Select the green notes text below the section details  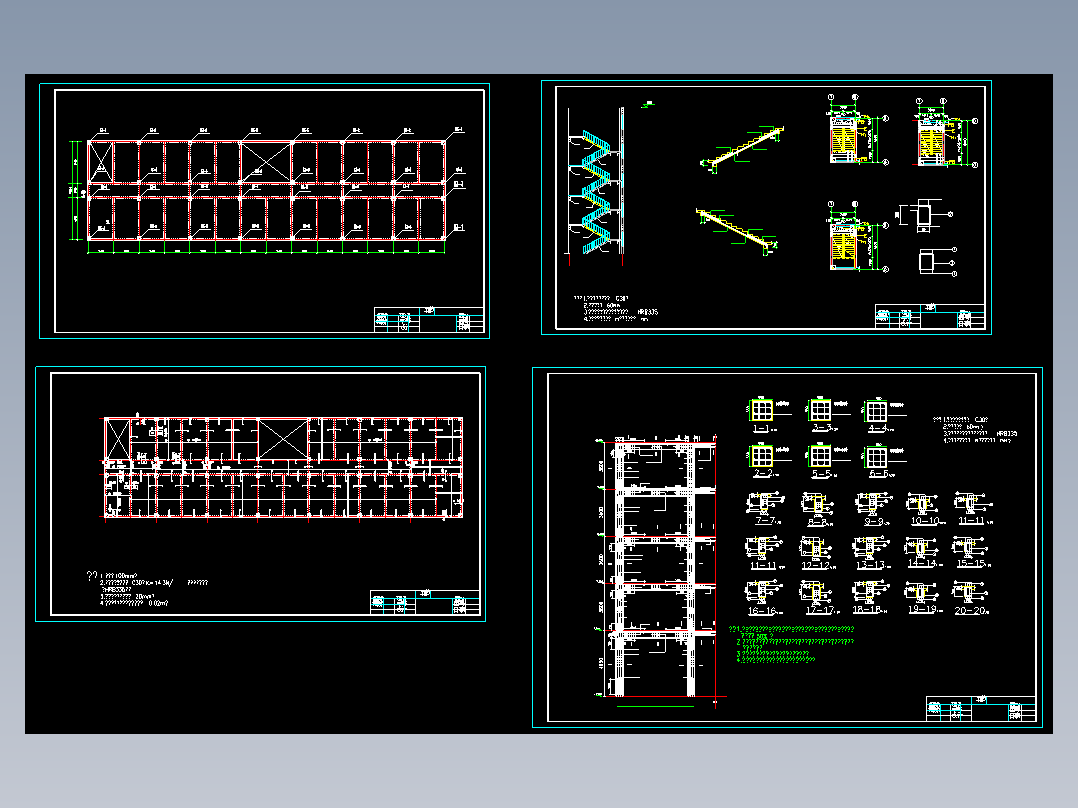click(x=791, y=644)
